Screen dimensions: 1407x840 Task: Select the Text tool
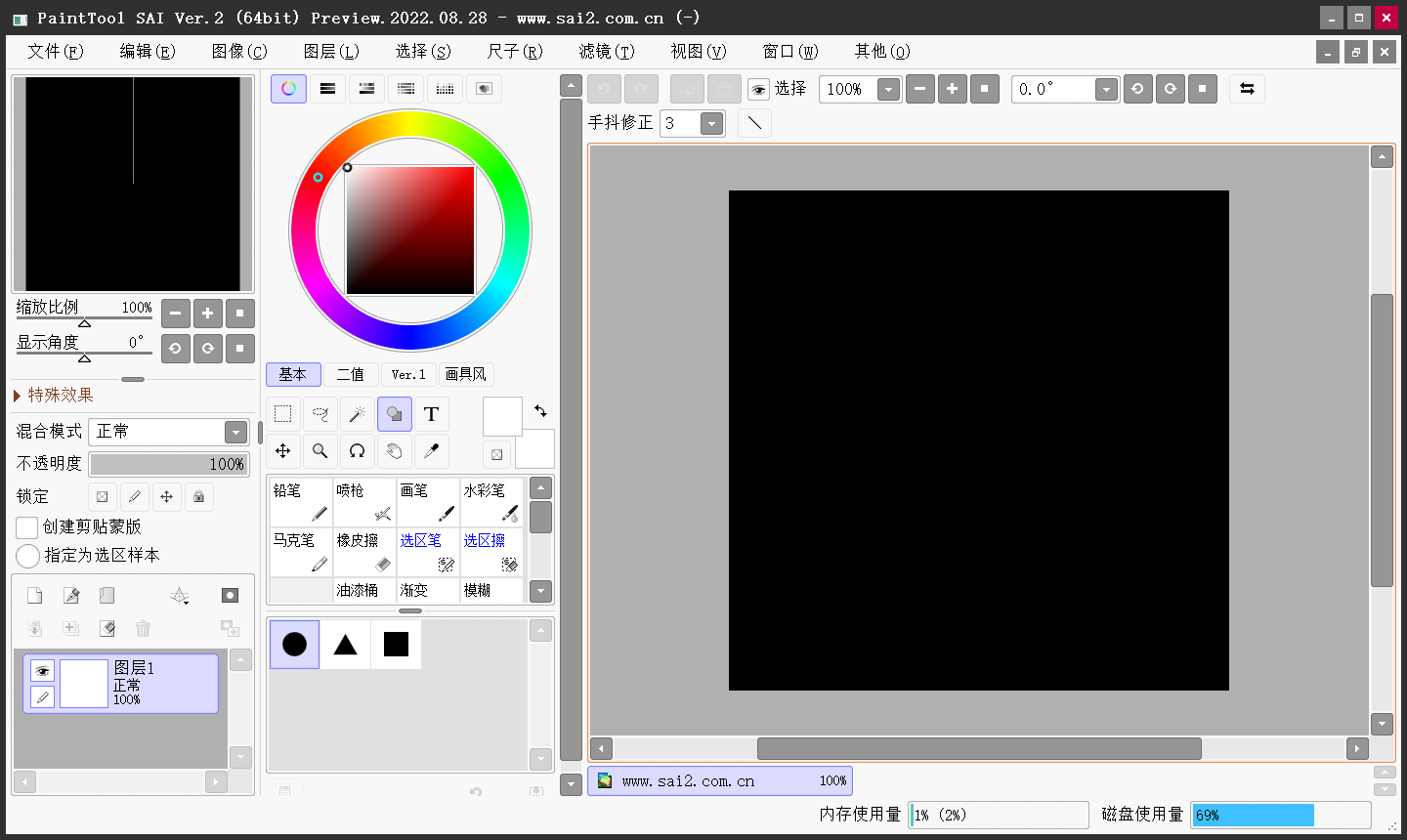432,414
